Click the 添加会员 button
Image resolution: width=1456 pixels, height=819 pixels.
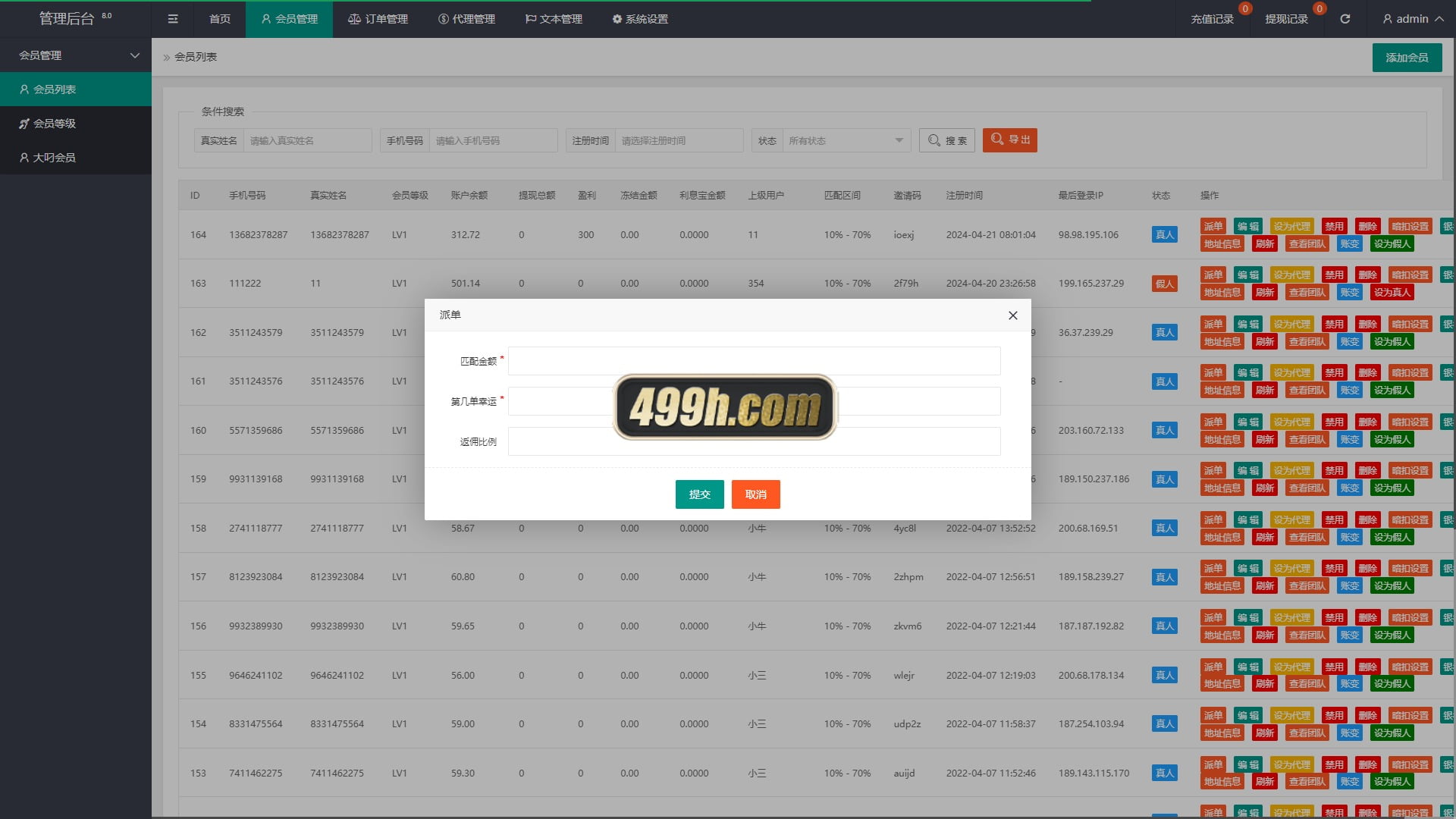[1407, 58]
